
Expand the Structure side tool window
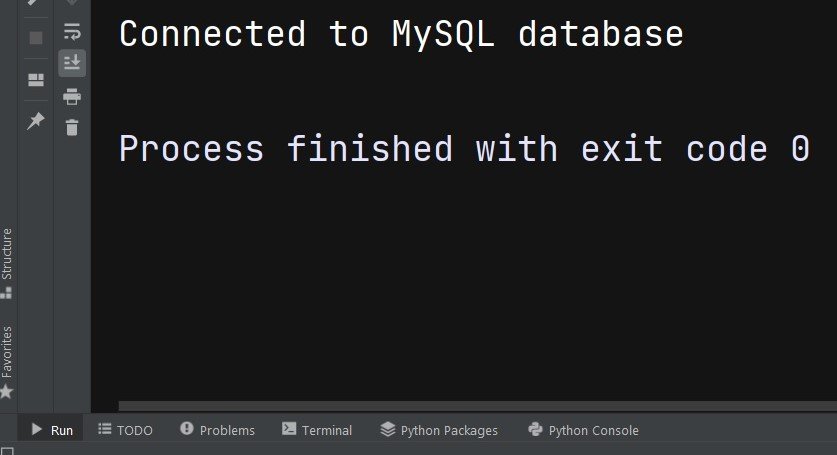6,262
